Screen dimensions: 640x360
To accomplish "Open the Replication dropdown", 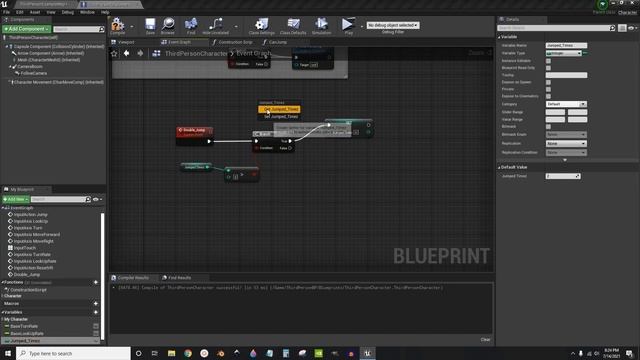I will [566, 144].
